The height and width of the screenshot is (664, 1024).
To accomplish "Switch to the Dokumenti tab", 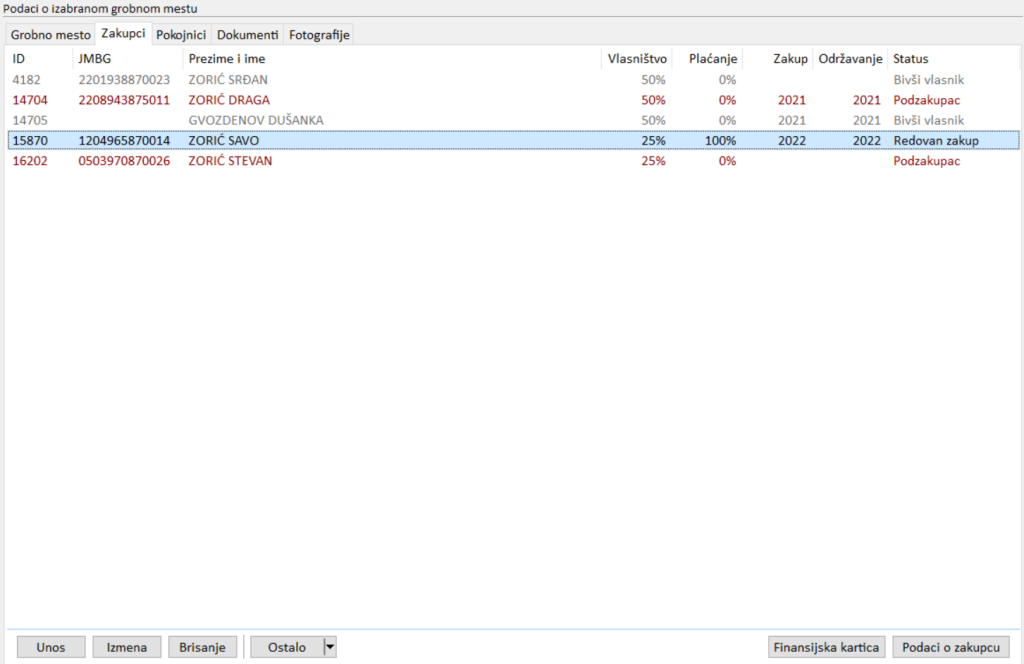I will (x=247, y=35).
